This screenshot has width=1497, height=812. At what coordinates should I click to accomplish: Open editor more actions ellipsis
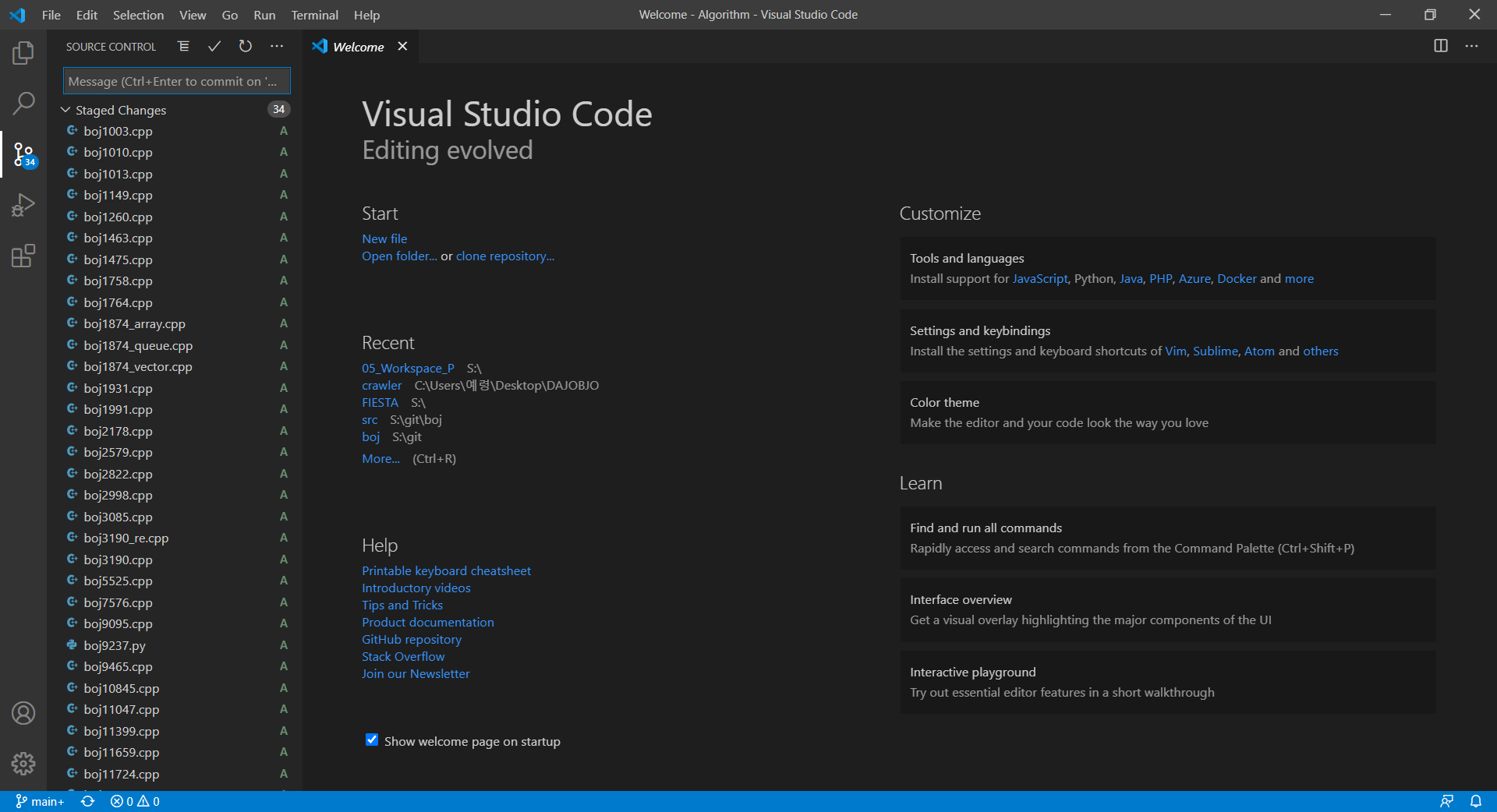point(1471,46)
